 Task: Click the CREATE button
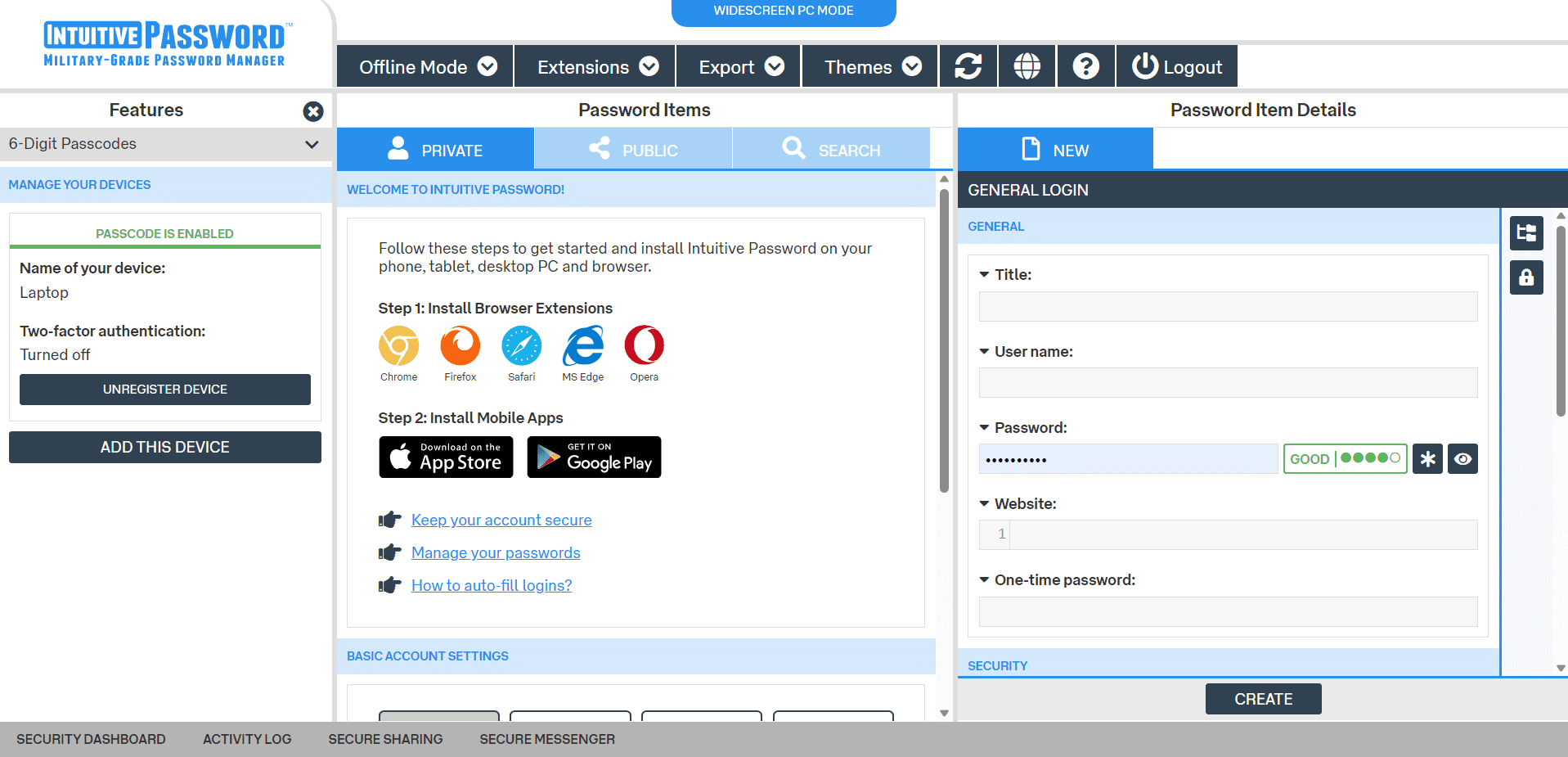tap(1264, 699)
